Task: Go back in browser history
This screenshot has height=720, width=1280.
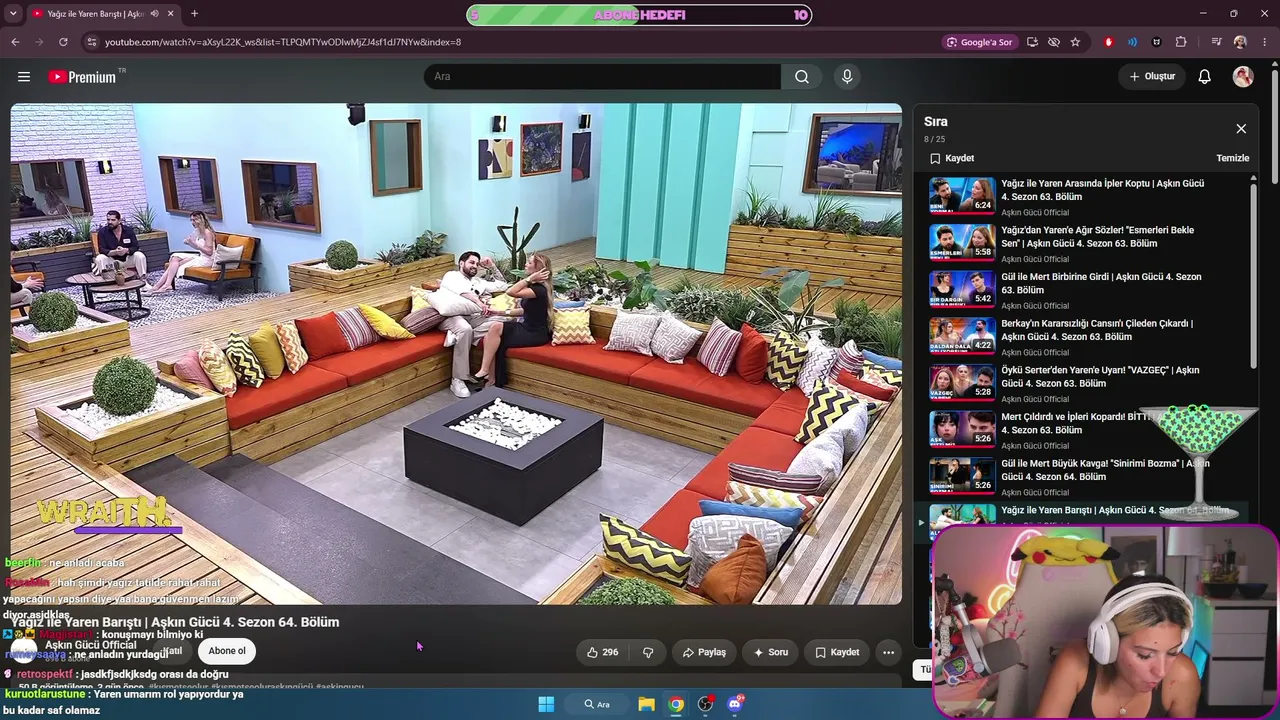Action: click(15, 42)
